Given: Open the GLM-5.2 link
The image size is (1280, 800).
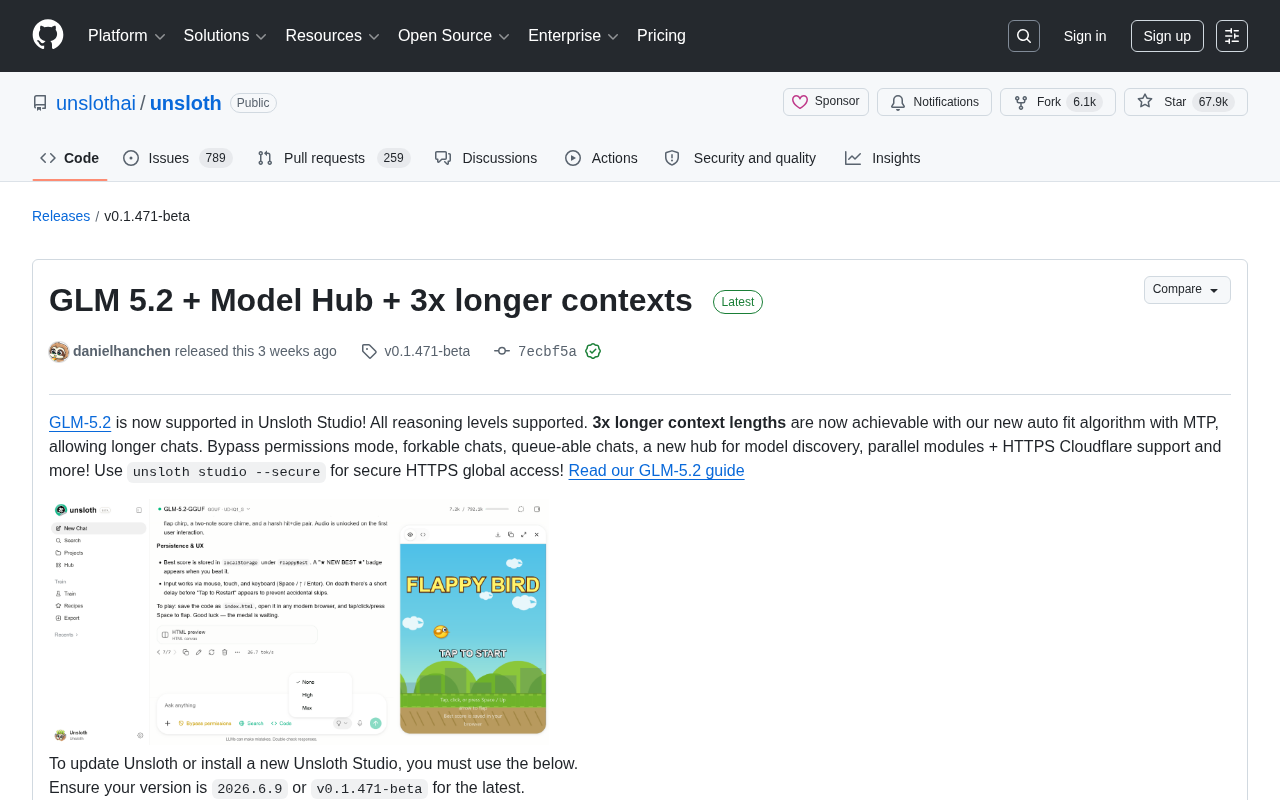Looking at the screenshot, I should pos(80,423).
